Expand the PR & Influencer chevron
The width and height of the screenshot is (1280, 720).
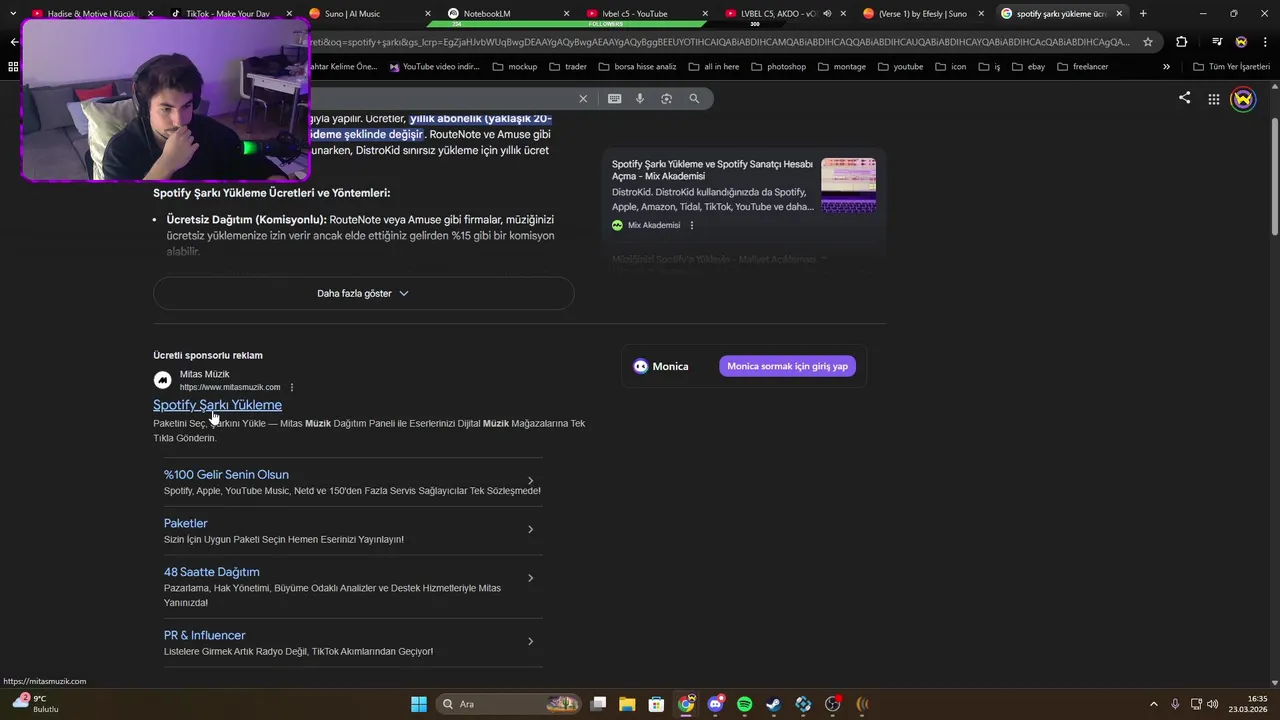coord(530,641)
